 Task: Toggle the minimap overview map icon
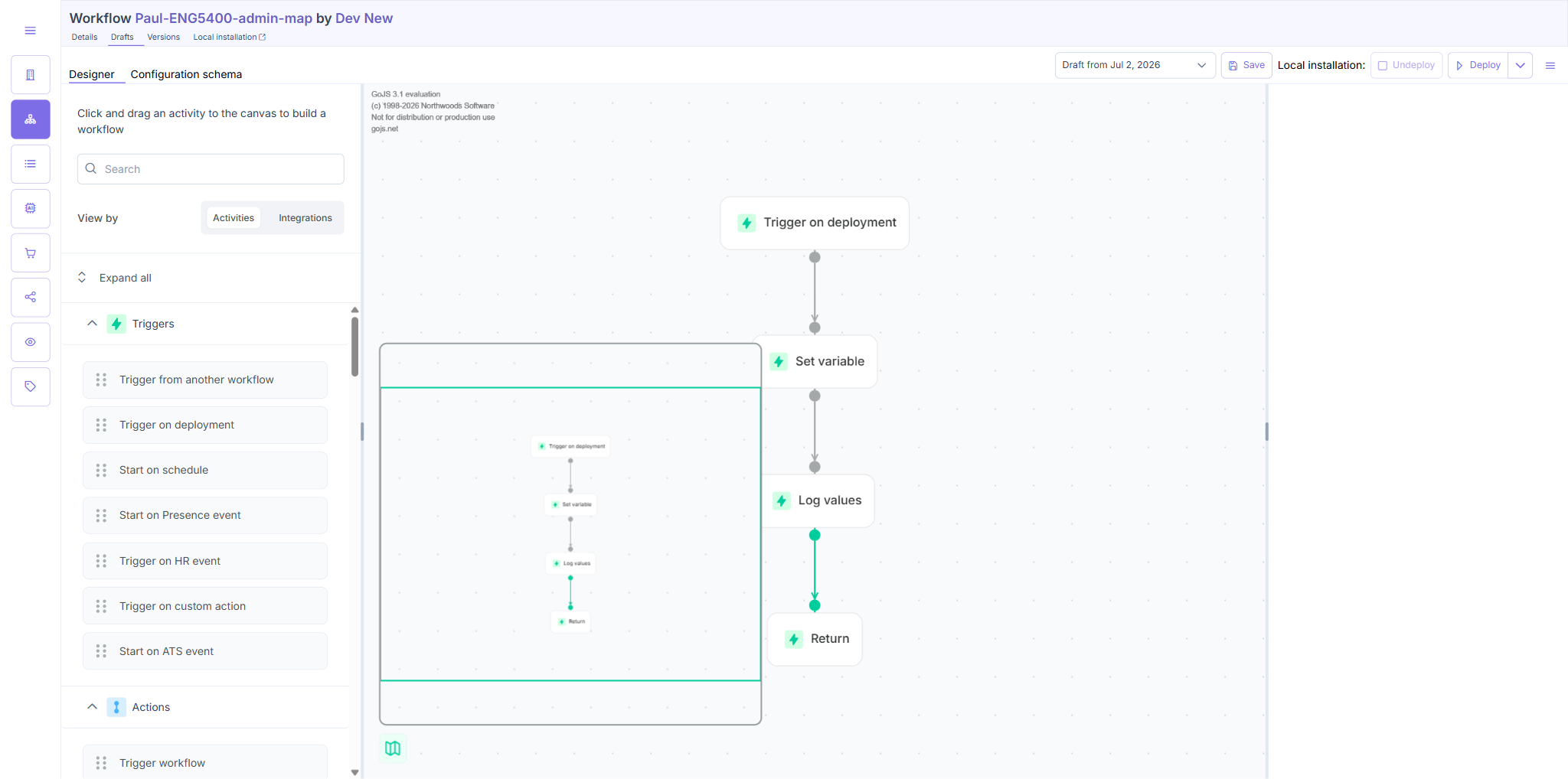[x=393, y=748]
